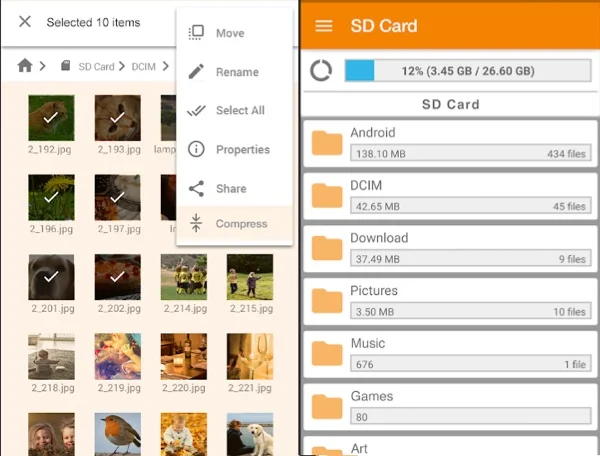
Task: Select thumbnail 2_219.jpg
Action: [x=118, y=356]
